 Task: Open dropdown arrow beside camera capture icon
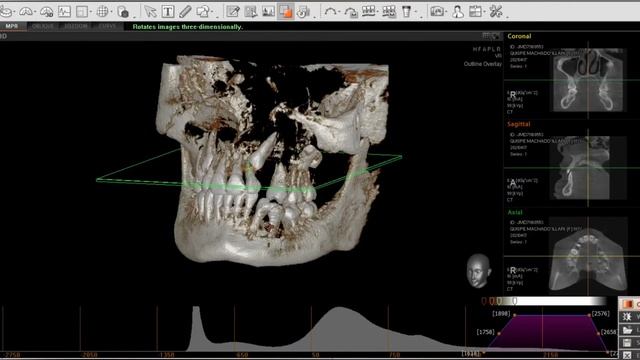pyautogui.click(x=447, y=12)
